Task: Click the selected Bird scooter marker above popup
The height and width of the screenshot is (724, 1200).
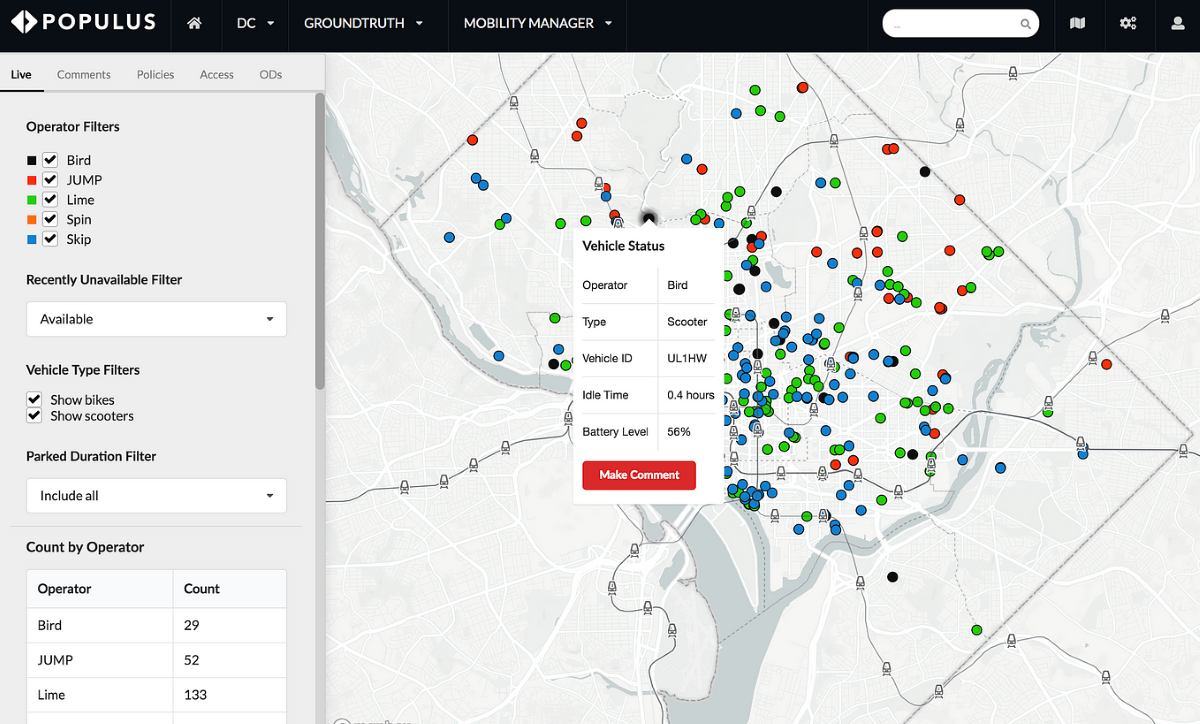Action: pos(649,217)
